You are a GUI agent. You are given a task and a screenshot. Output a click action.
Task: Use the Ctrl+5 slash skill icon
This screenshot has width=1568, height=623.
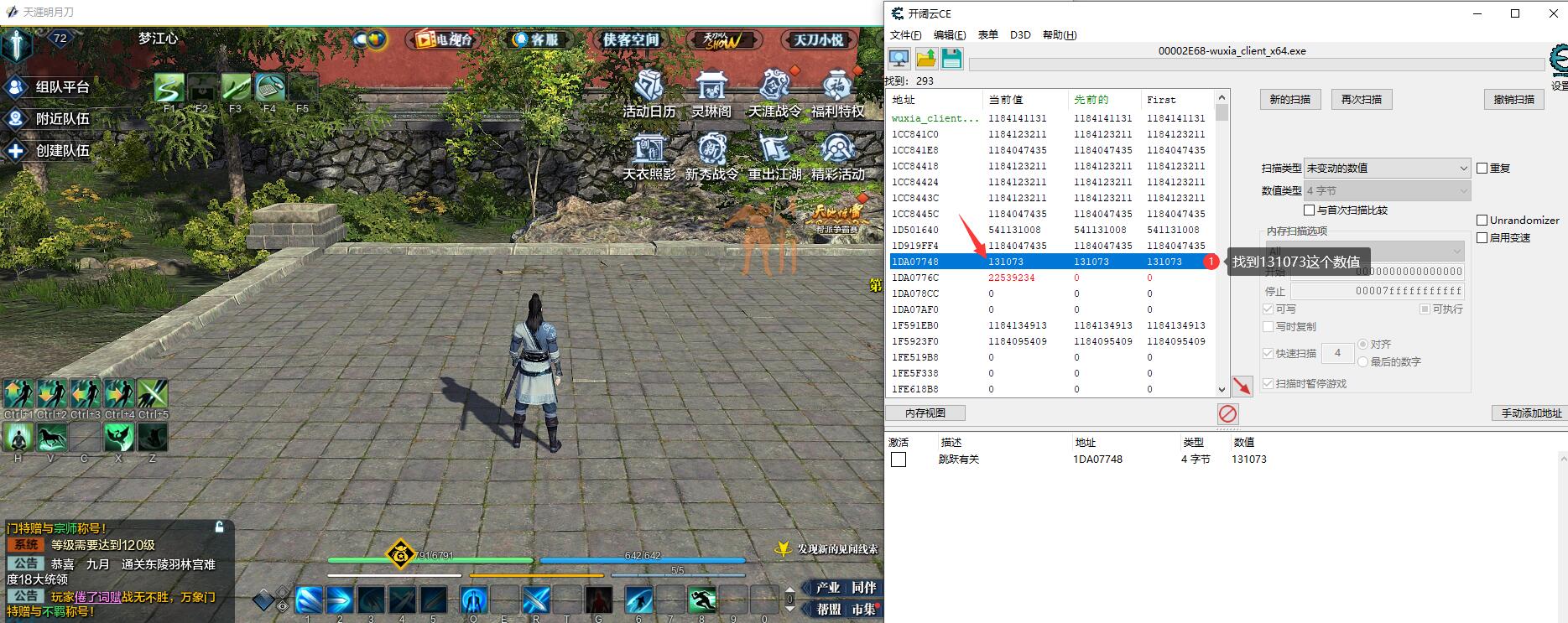click(153, 393)
